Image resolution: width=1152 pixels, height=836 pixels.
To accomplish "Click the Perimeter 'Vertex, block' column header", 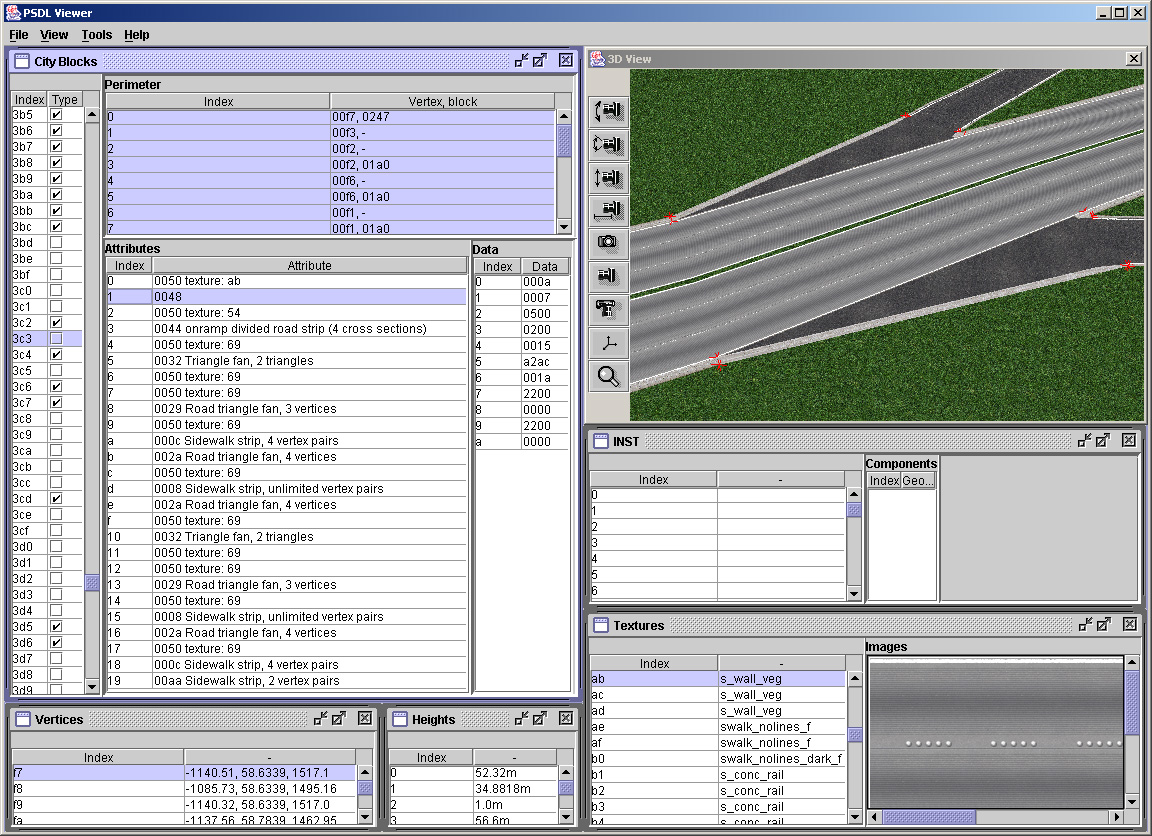I will (x=442, y=101).
